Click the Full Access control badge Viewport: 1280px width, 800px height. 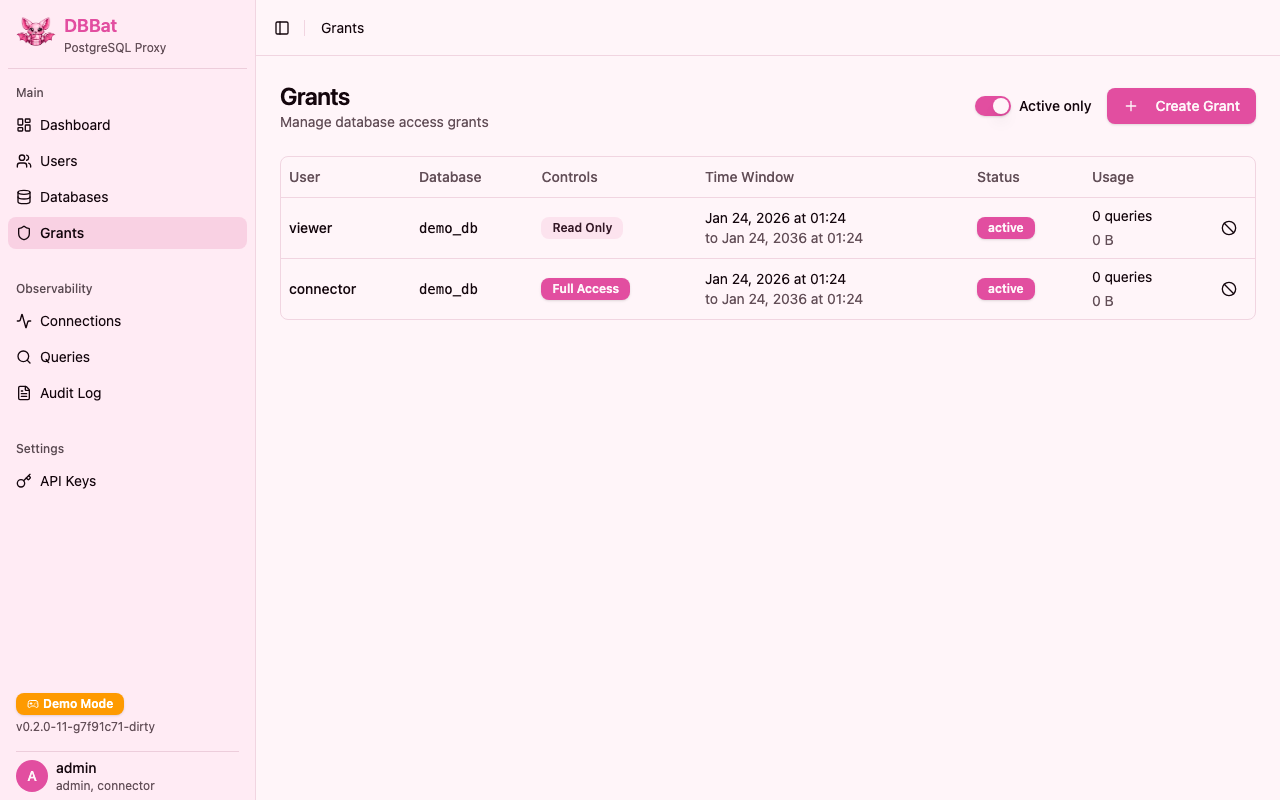coord(585,288)
